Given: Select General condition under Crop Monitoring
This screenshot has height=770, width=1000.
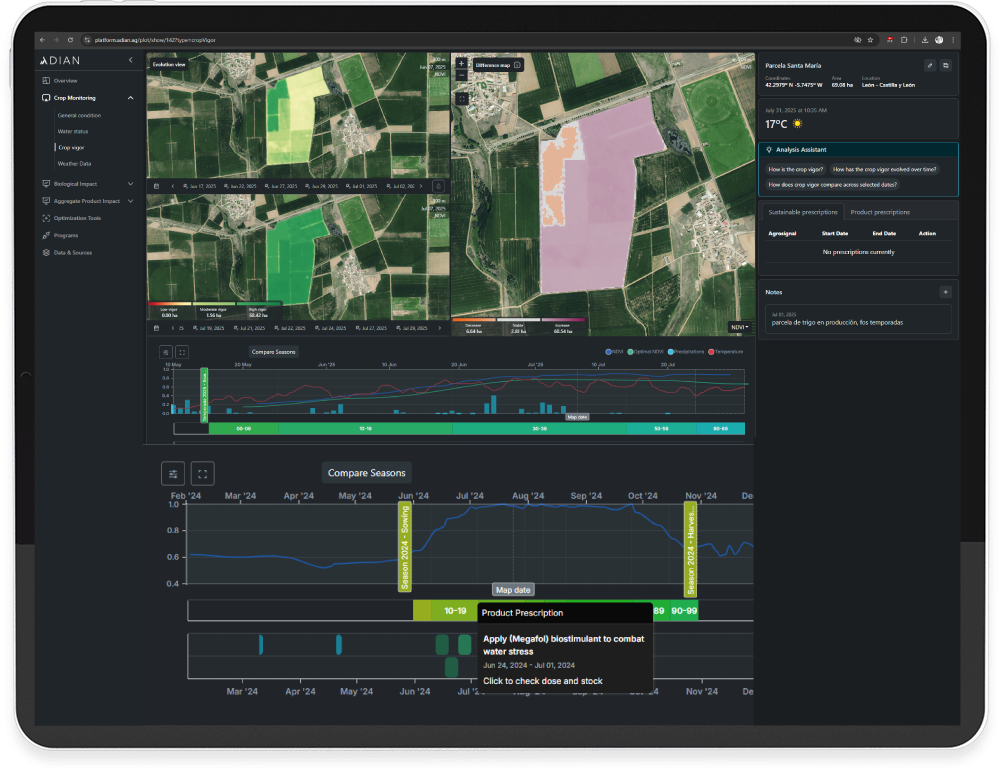Looking at the screenshot, I should [x=79, y=115].
